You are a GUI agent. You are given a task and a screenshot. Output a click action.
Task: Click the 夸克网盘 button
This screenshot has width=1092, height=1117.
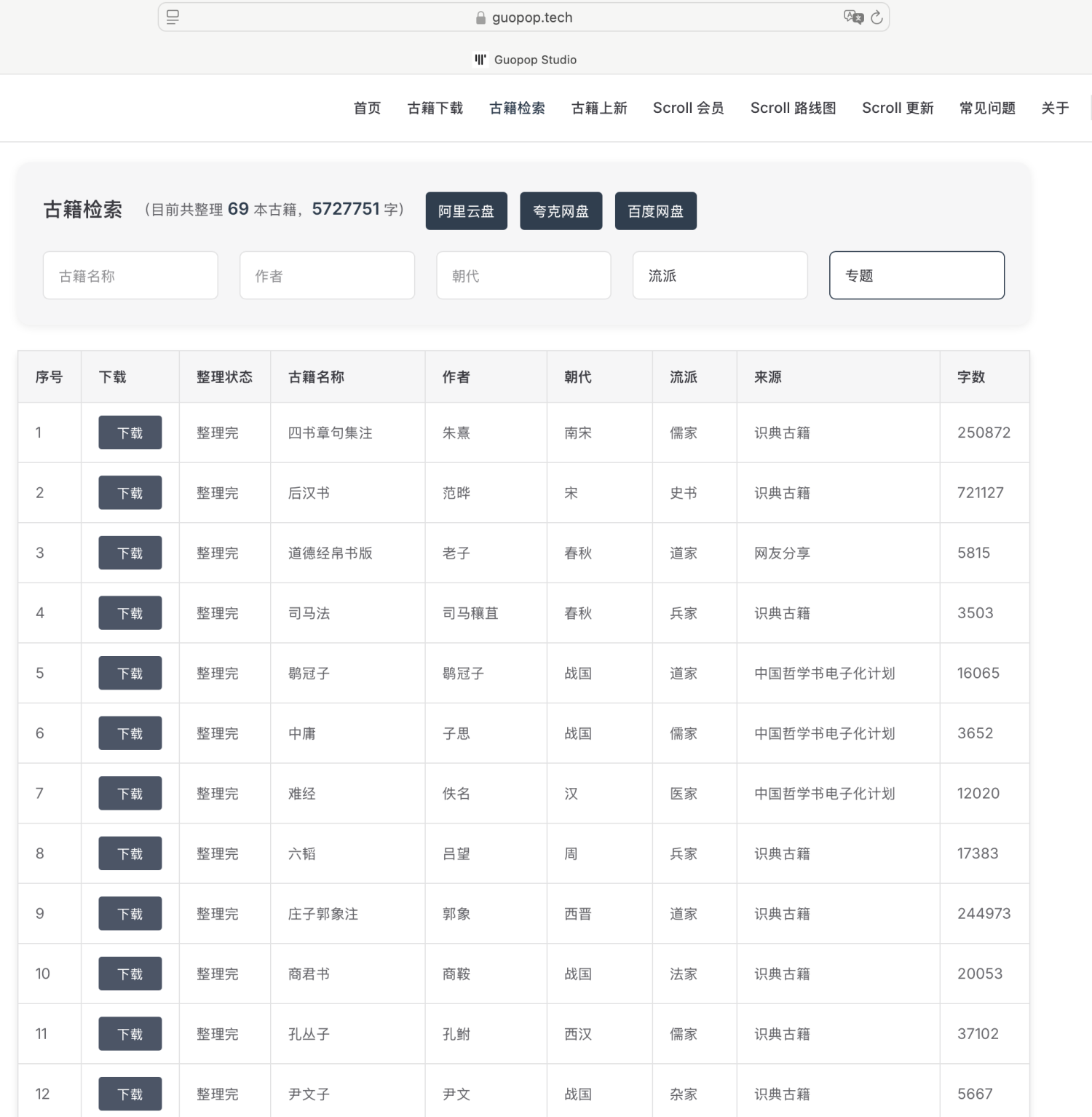(x=561, y=211)
